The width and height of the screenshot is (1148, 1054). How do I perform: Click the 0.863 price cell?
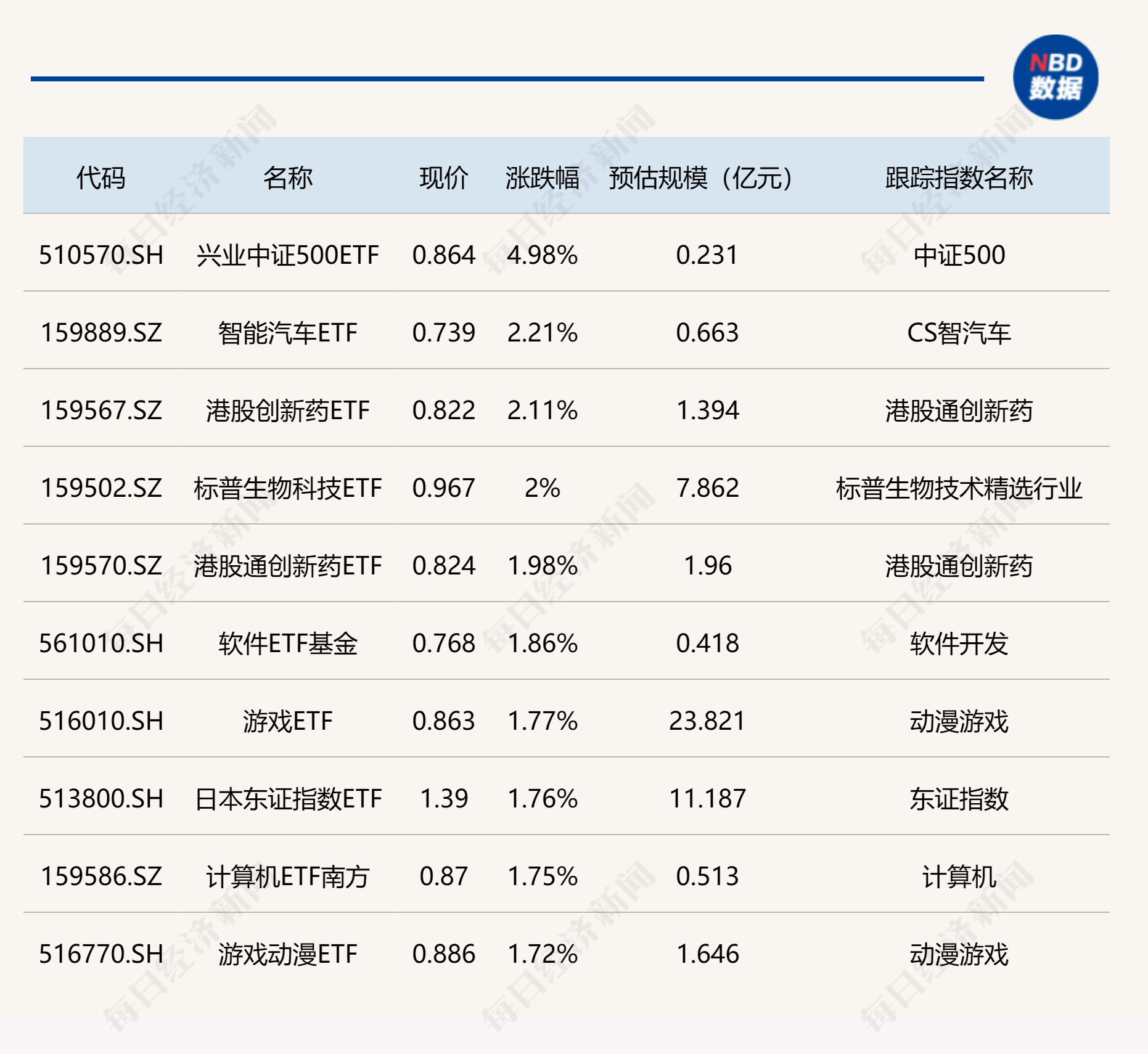(x=444, y=721)
